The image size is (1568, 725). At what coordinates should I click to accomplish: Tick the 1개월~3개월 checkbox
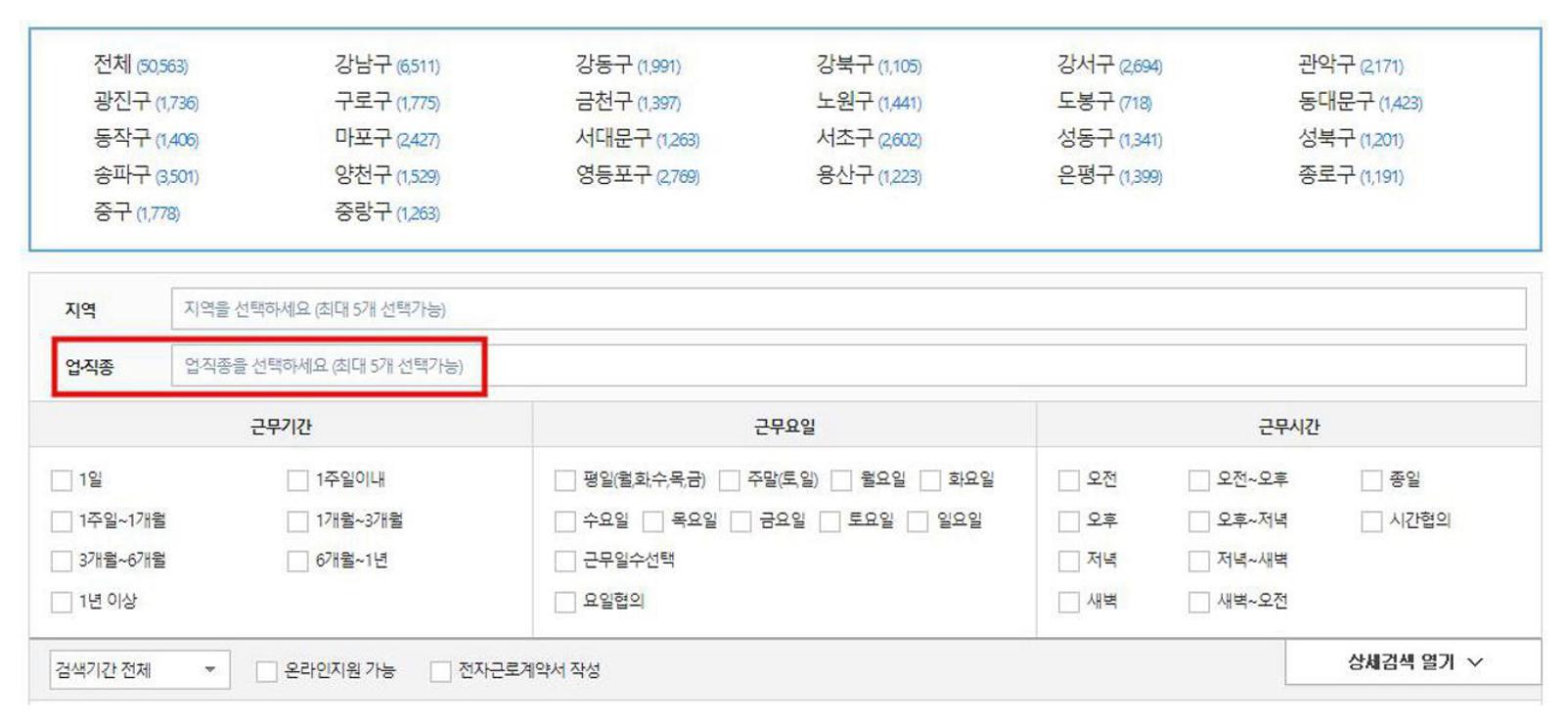coord(297,521)
